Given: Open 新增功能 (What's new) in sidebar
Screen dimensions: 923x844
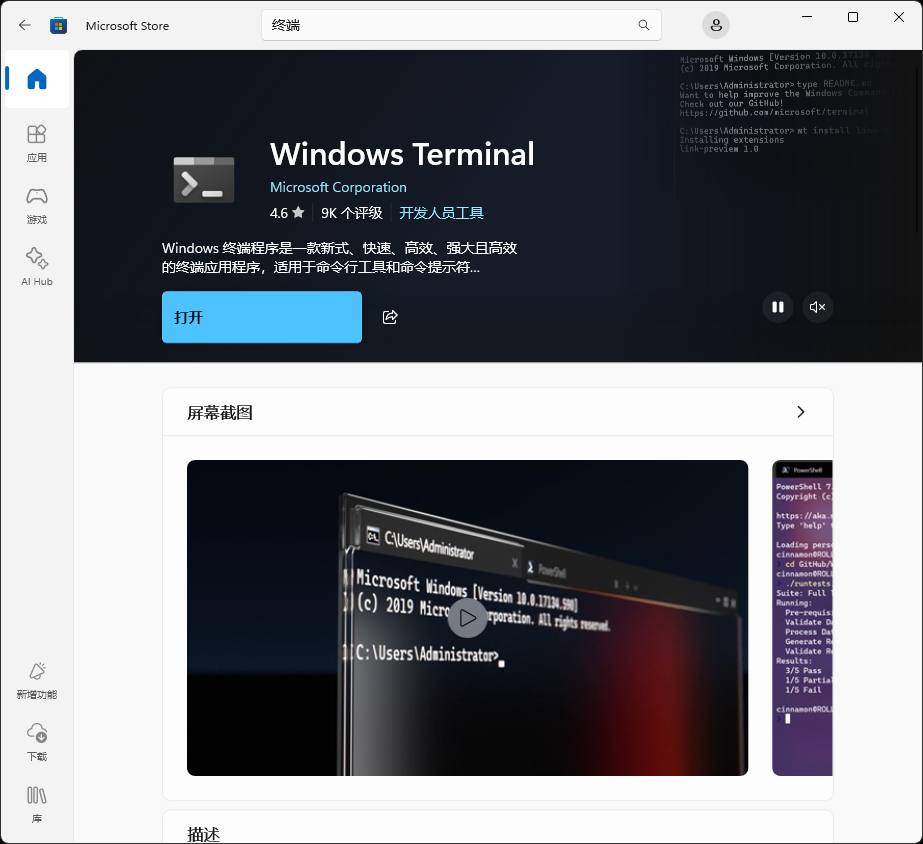Looking at the screenshot, I should 37,679.
